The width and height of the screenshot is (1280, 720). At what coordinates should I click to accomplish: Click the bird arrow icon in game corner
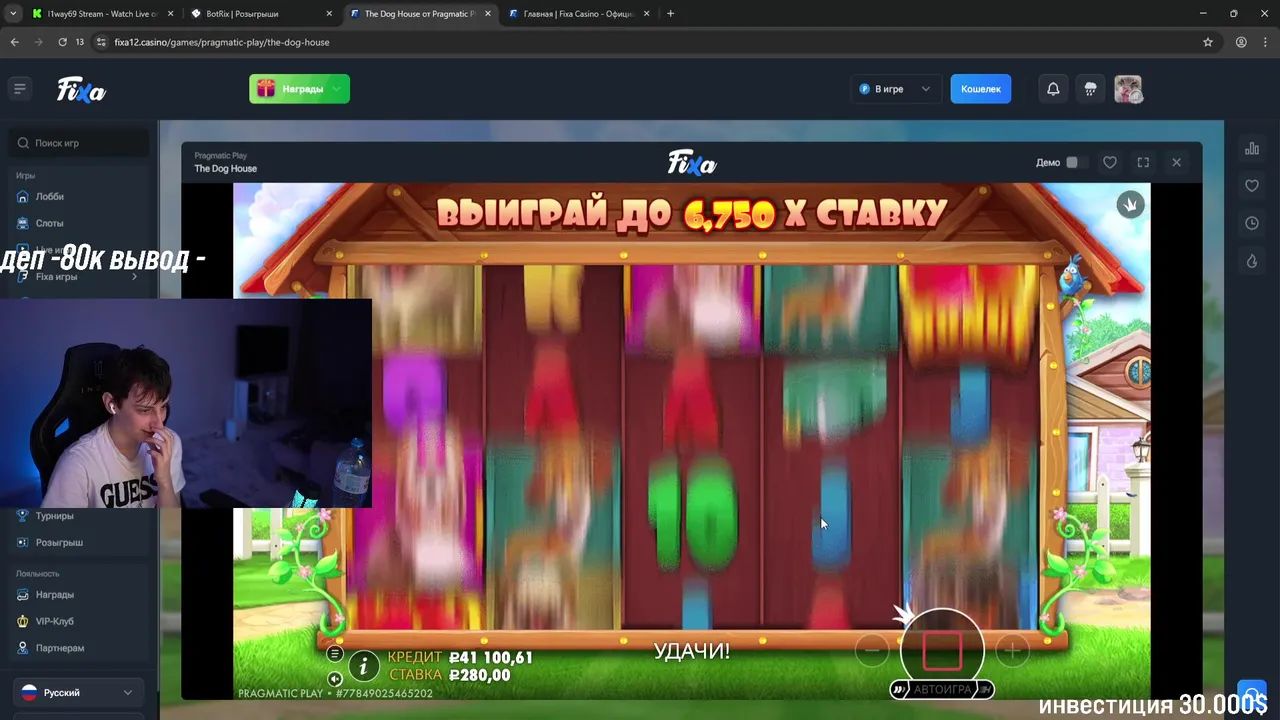[1130, 204]
